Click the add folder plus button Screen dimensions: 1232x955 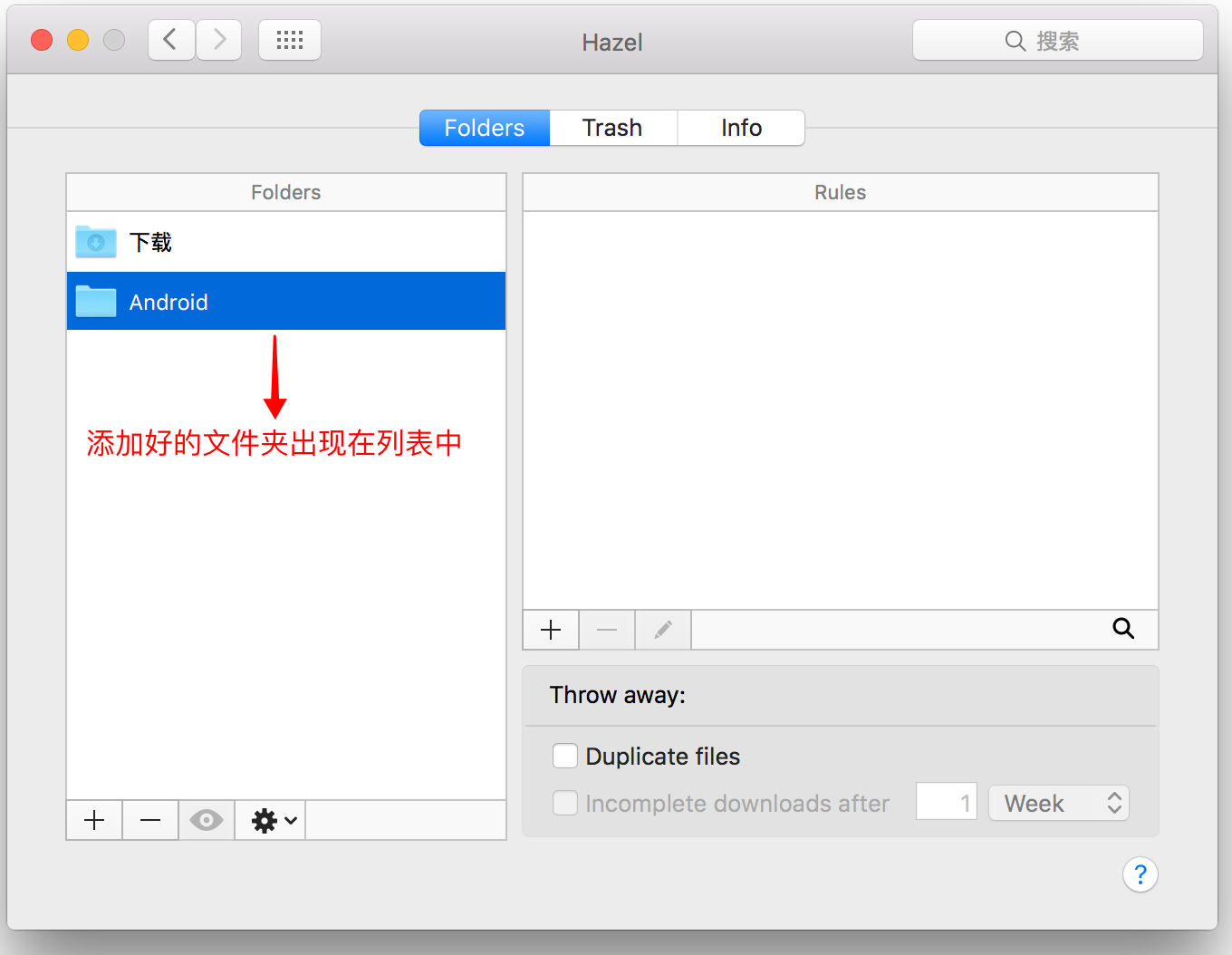(94, 821)
